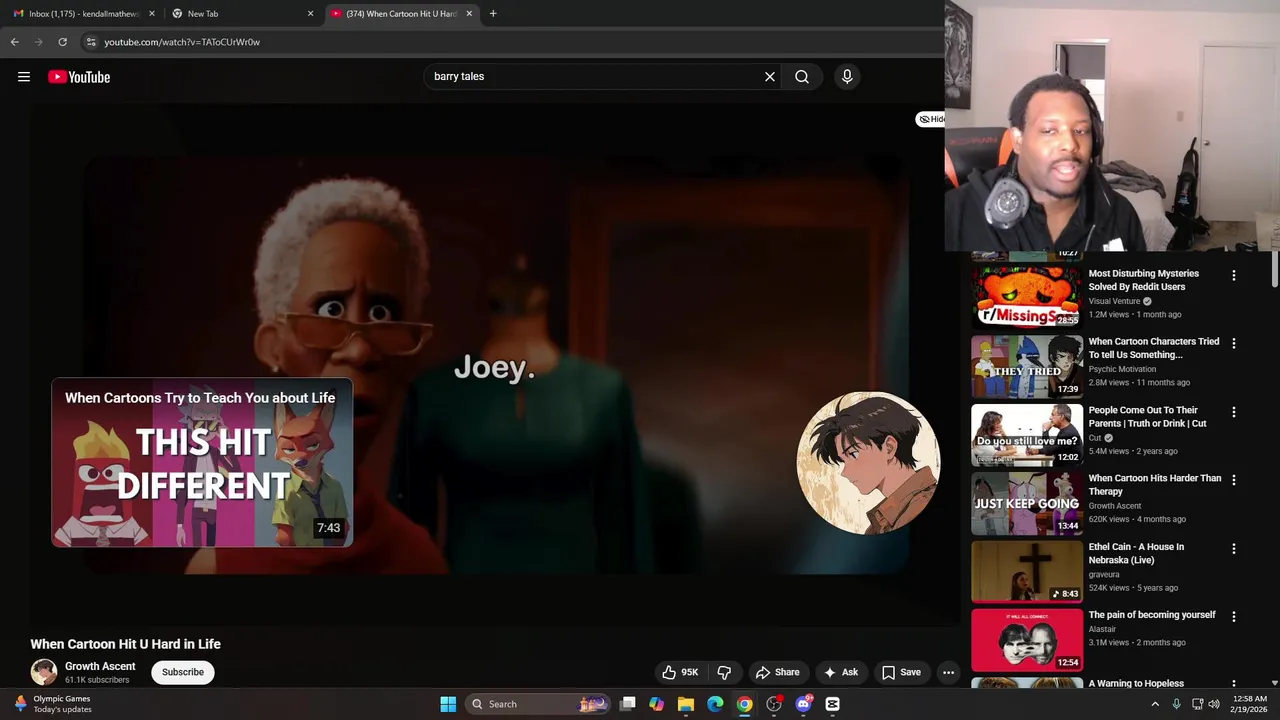Open menu for Ethel Cain video
The width and height of the screenshot is (1280, 720).
(1233, 549)
